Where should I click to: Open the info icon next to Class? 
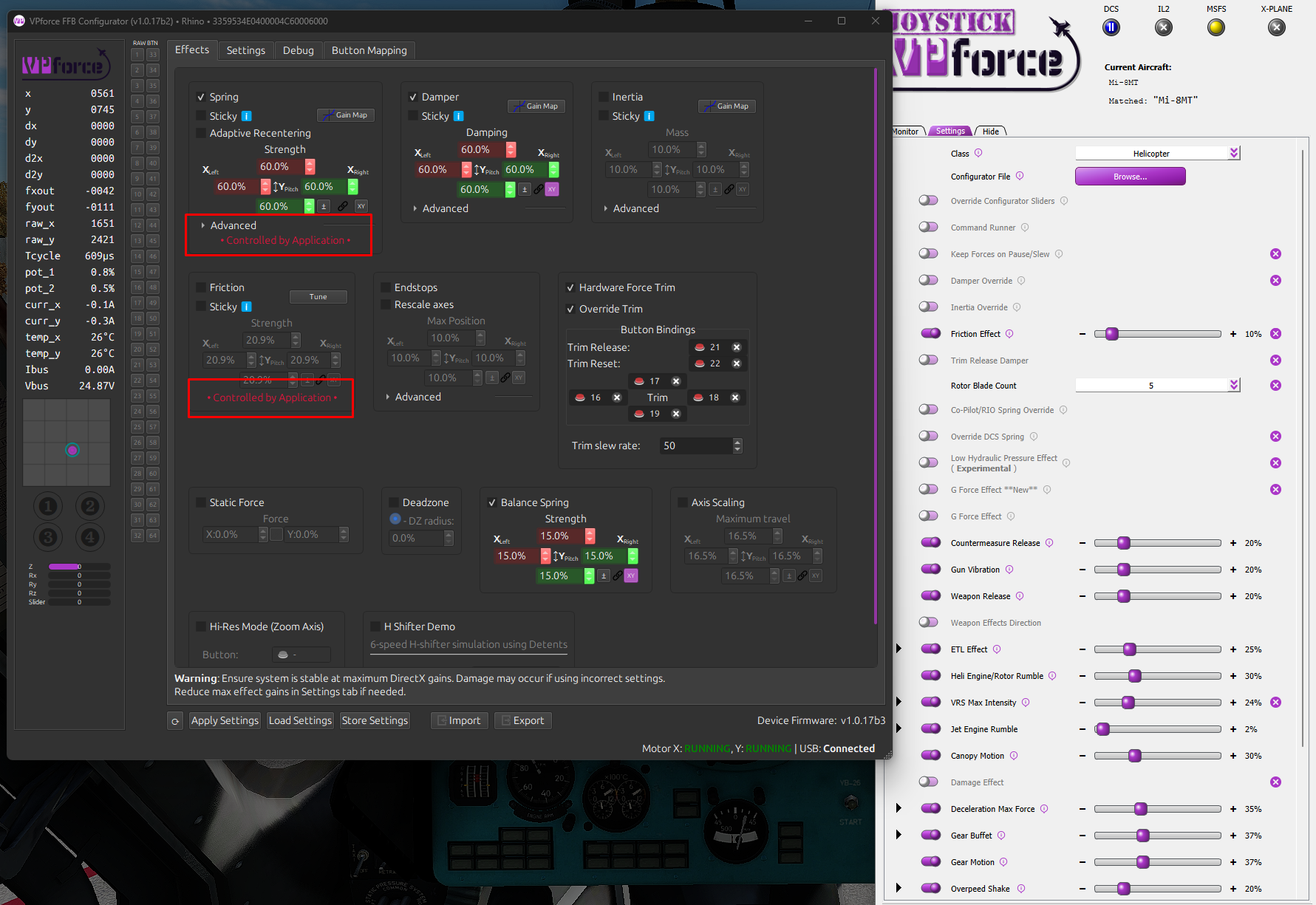(x=978, y=153)
